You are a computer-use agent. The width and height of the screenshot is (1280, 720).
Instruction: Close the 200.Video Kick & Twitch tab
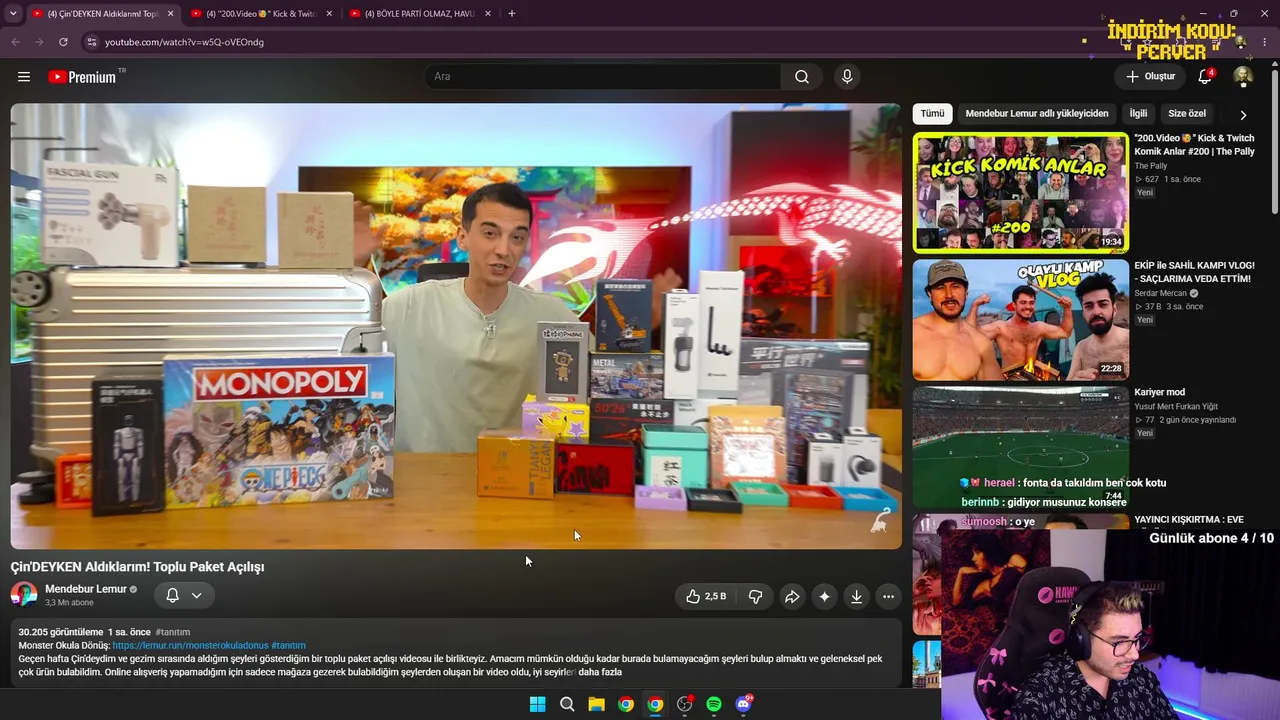pyautogui.click(x=329, y=14)
